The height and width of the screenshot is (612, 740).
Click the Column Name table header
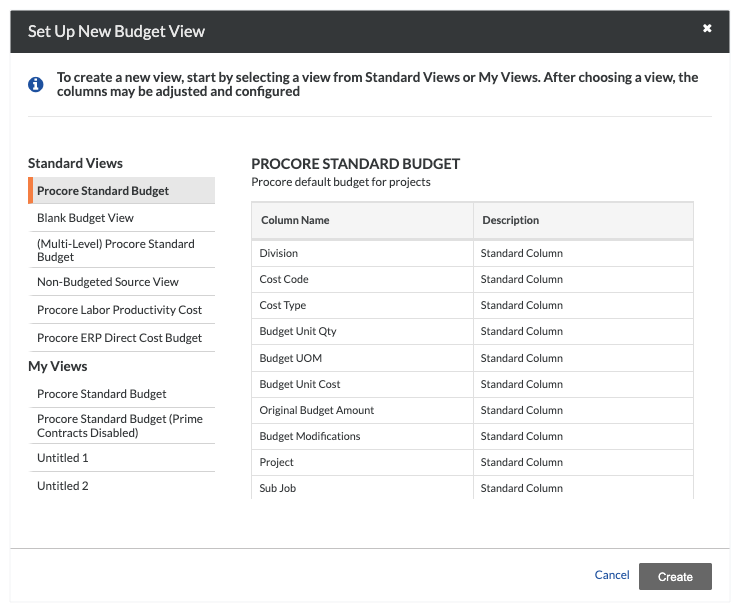coord(362,220)
